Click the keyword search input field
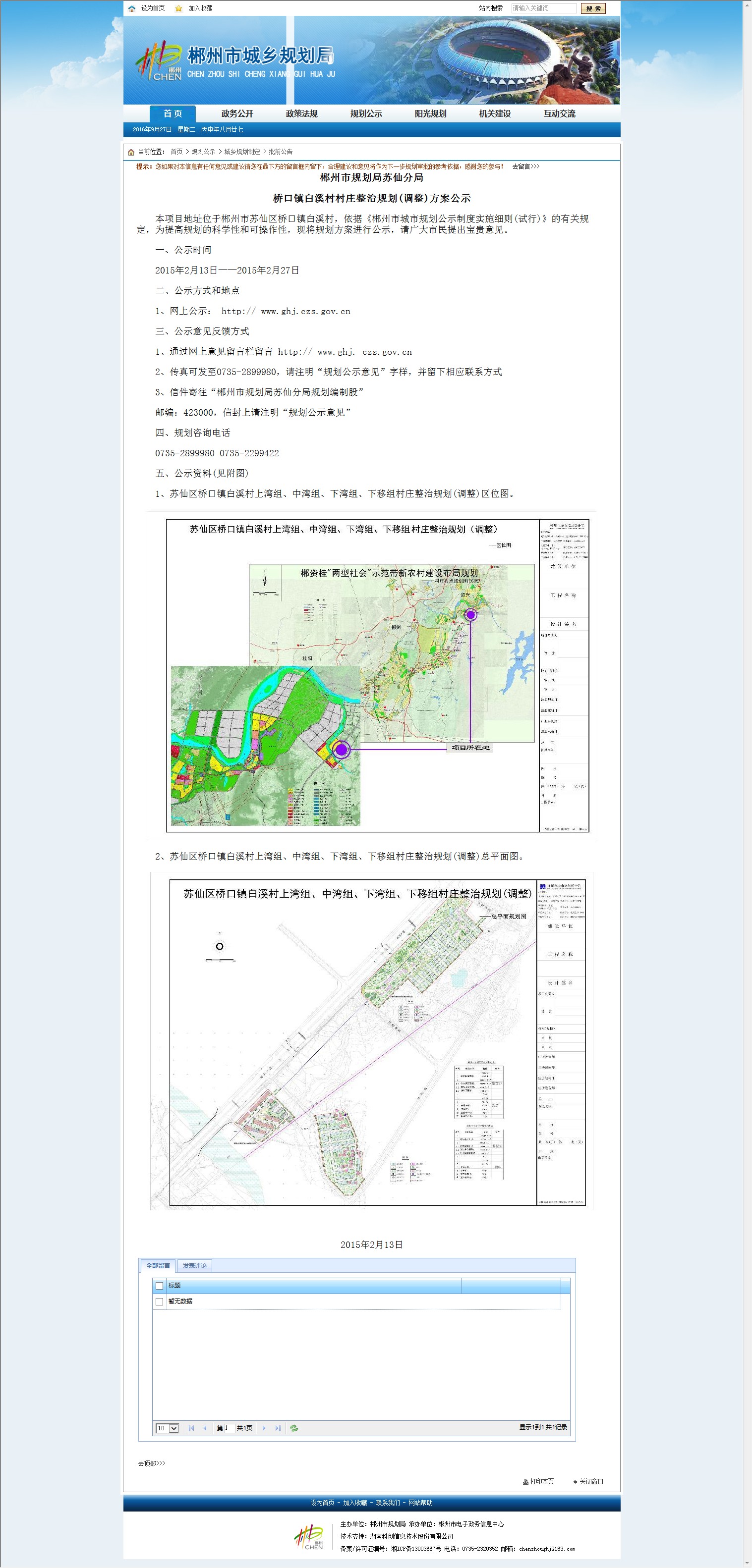752x1568 pixels. pos(544,8)
